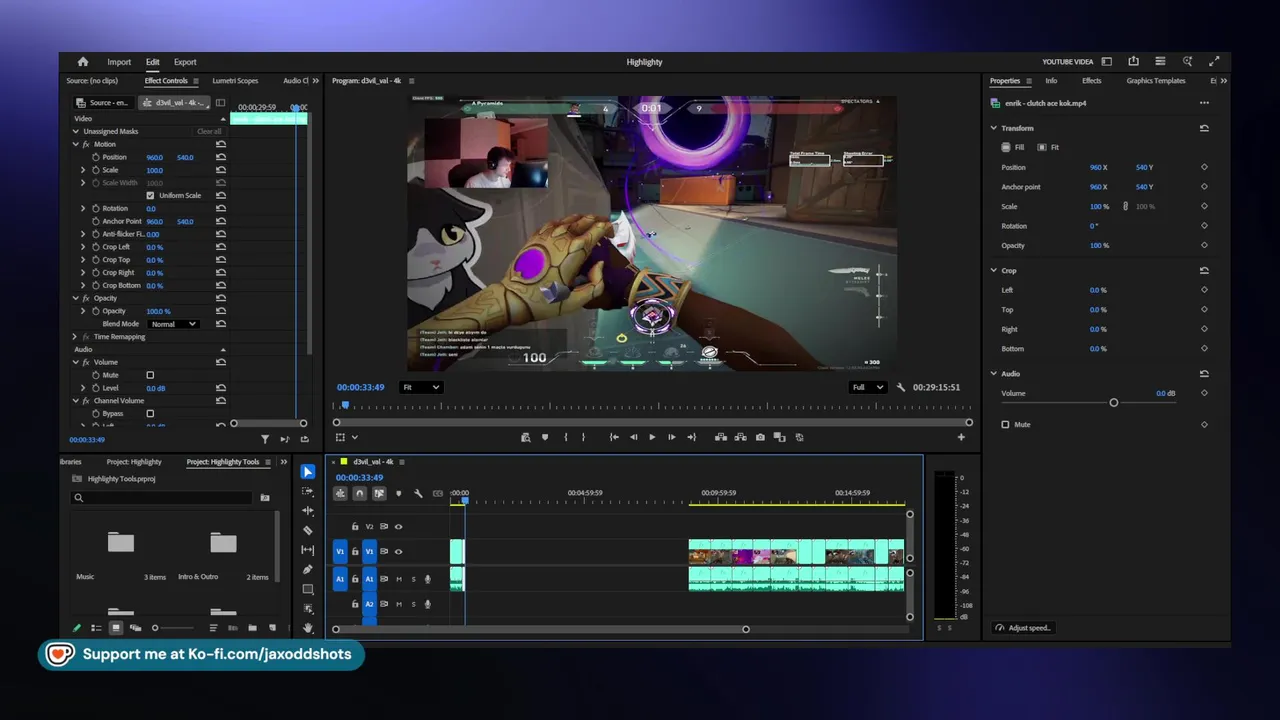Collapse the Motion effect group
1280x720 pixels.
point(75,144)
